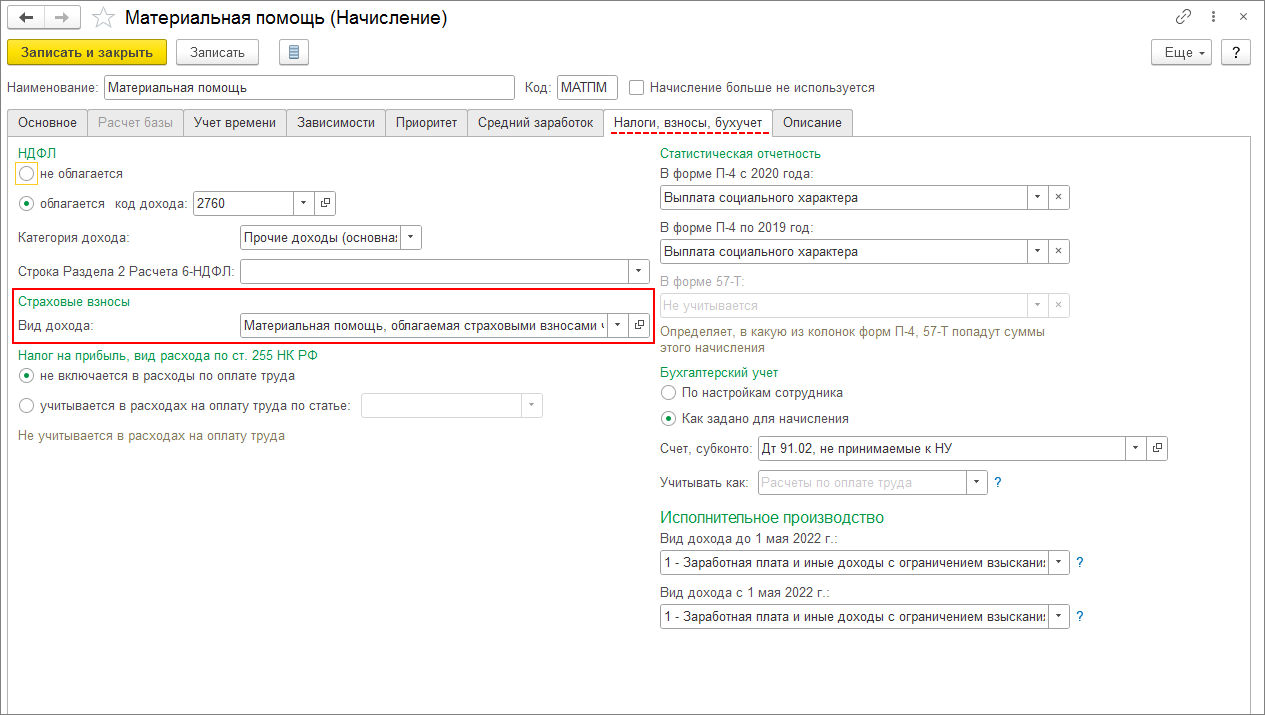1265x715 pixels.
Task: Clear the 'В форме П-4 с 2020 года' field
Action: click(x=1058, y=197)
